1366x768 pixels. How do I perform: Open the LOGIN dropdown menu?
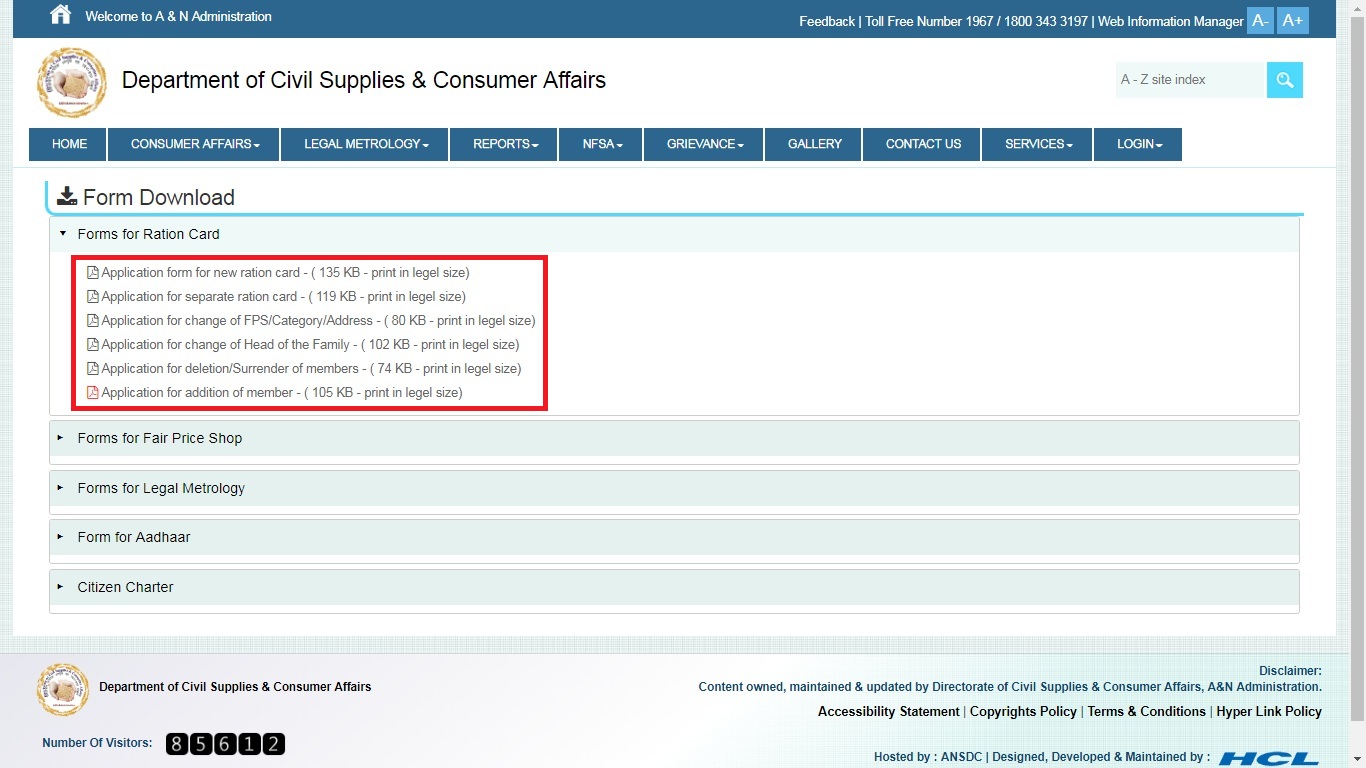[x=1137, y=144]
